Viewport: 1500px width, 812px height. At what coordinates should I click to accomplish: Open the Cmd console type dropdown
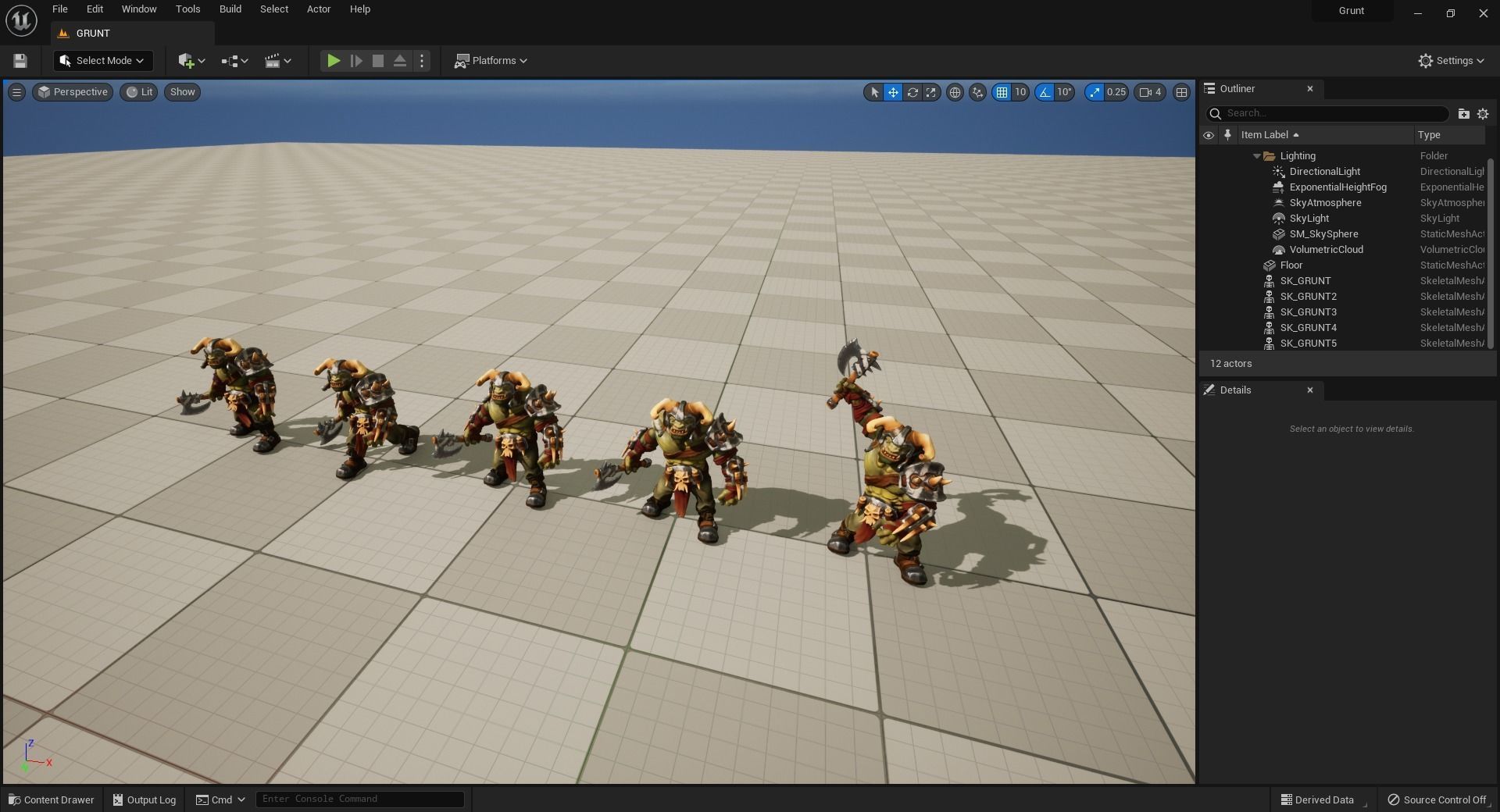(x=220, y=800)
